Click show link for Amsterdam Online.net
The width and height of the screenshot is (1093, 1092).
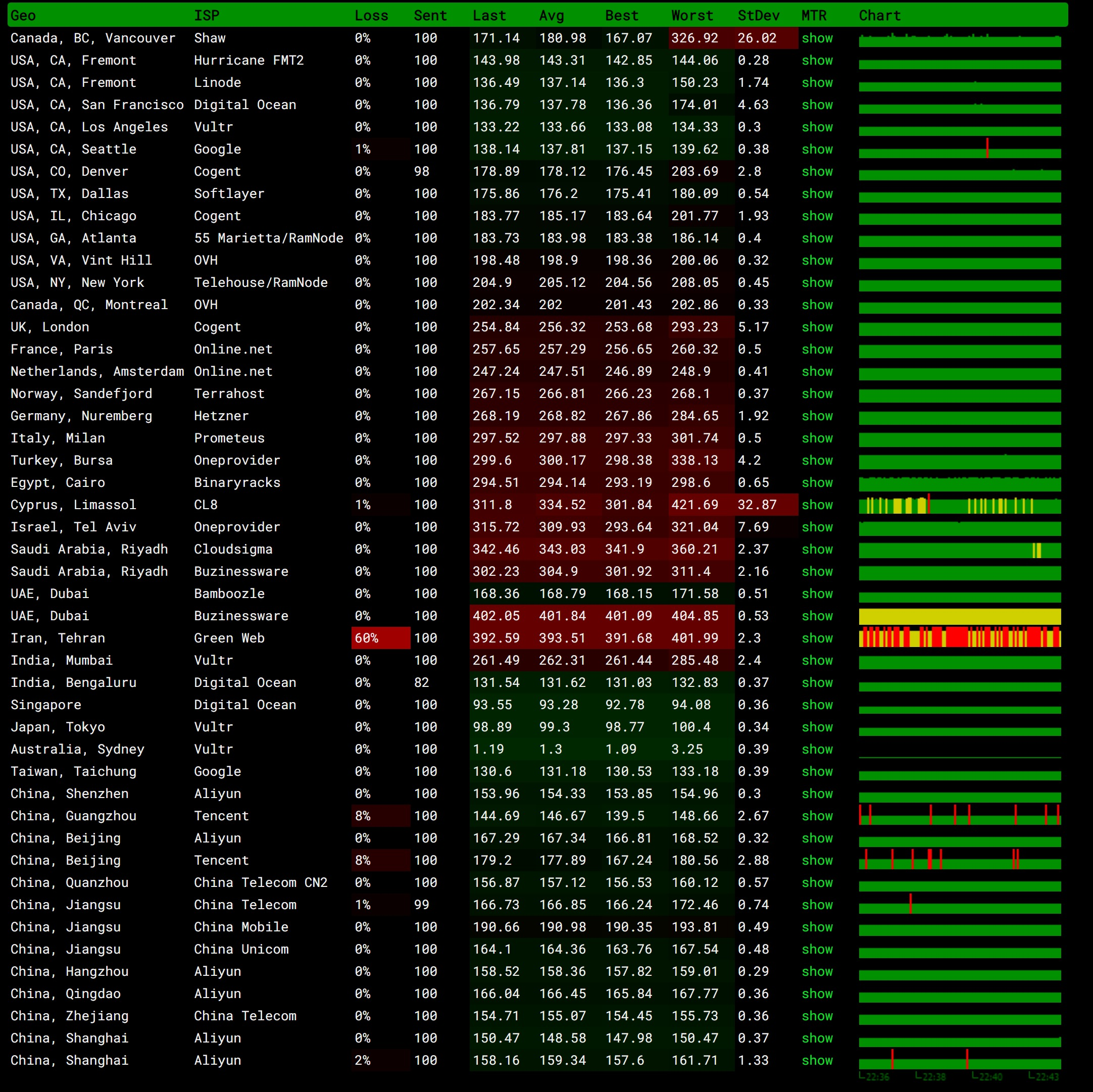[817, 371]
